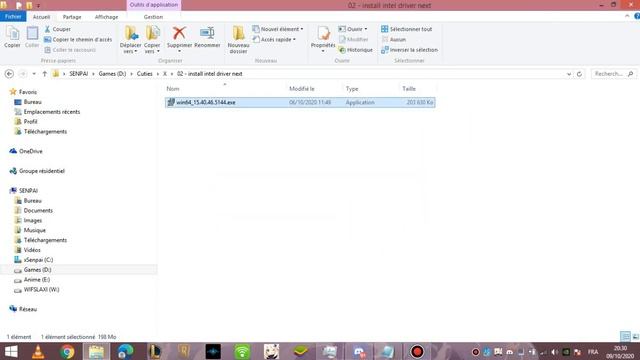Screen dimensions: 640x360
Task: Select Couper in the ribbon
Action: (x=58, y=29)
